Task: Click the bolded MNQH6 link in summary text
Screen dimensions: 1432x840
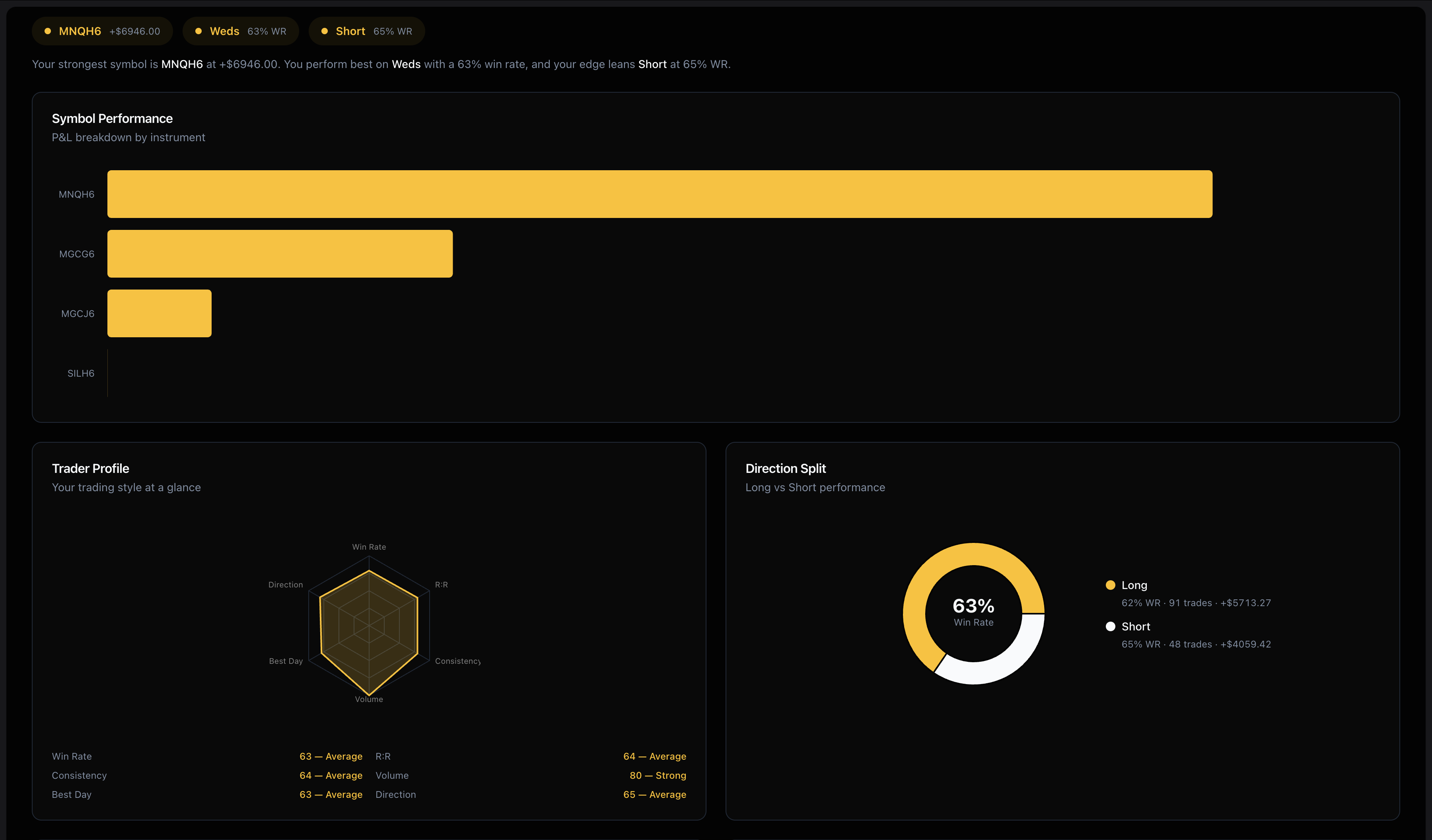Action: (181, 64)
